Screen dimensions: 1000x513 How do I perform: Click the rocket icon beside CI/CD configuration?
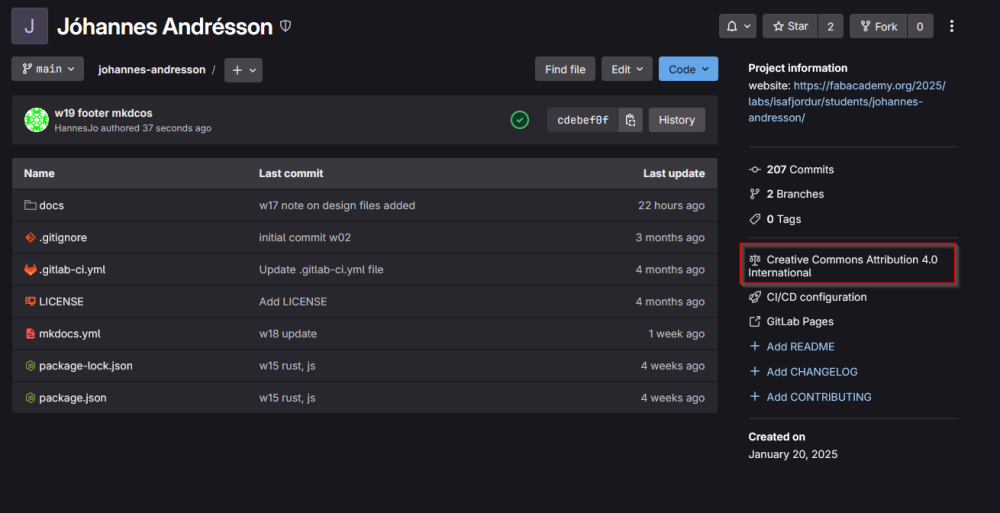point(754,297)
